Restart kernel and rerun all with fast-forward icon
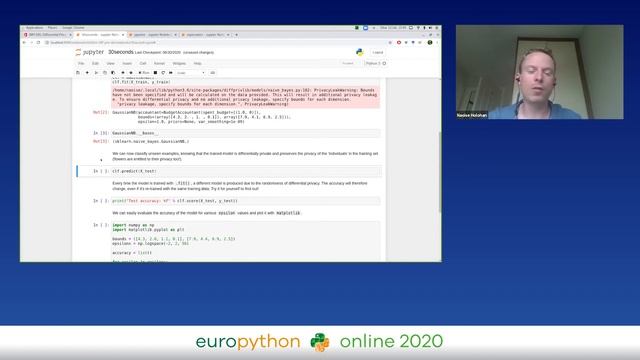Screen dimensions: 640x360 tap(171, 73)
